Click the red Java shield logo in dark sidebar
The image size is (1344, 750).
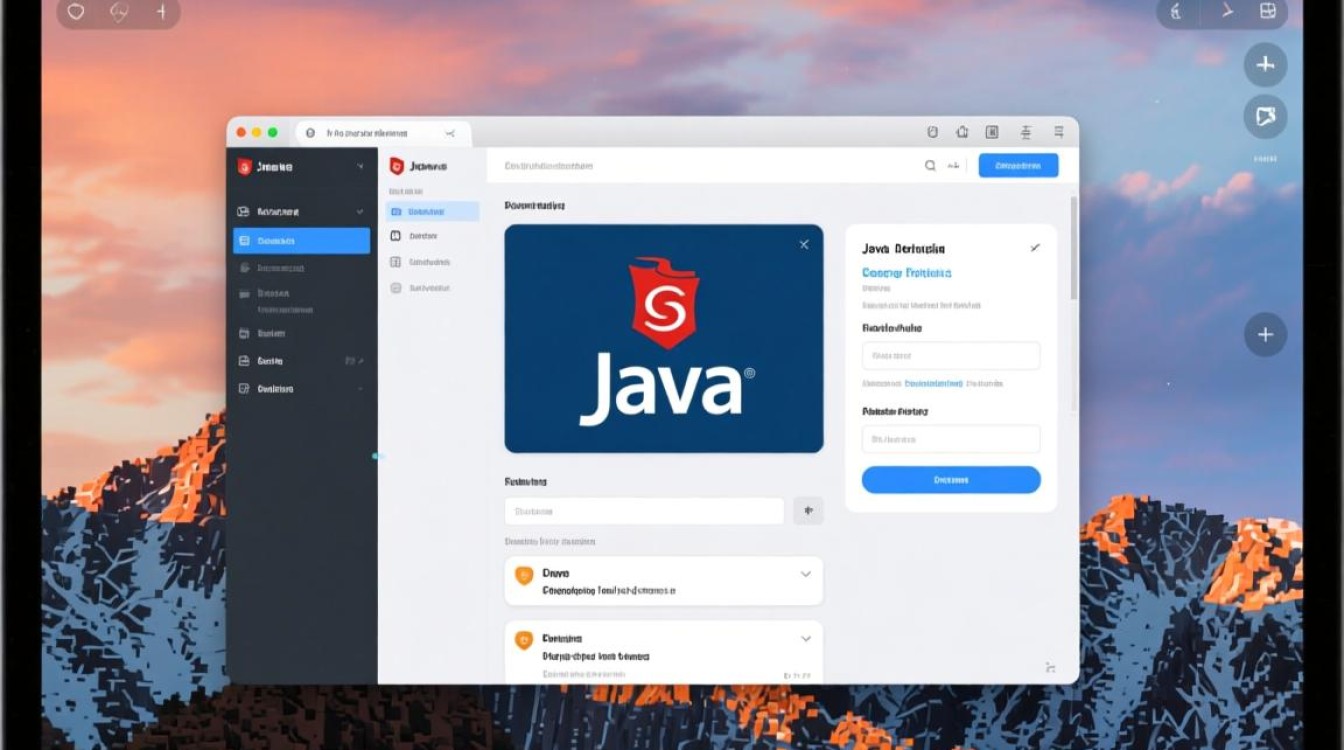click(x=244, y=167)
